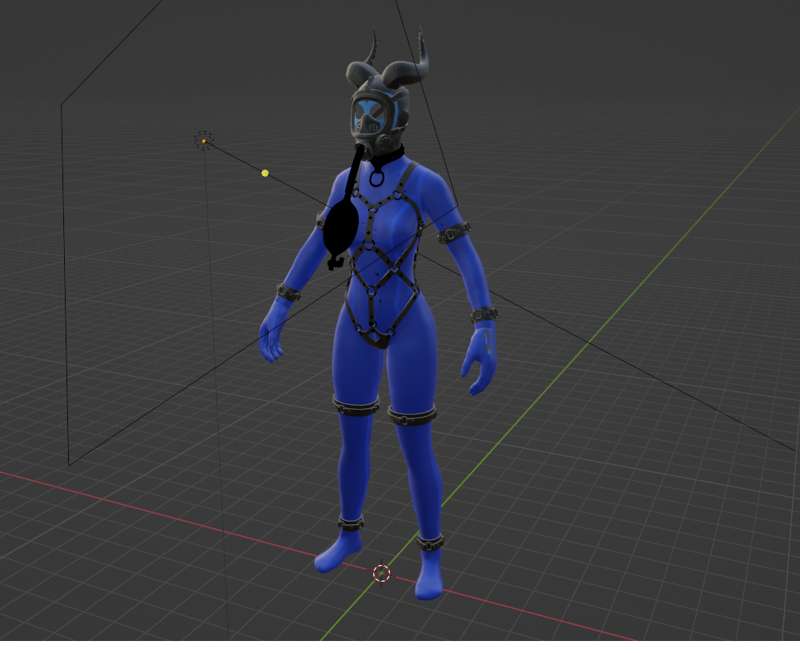Click the wrist cuff on the screen-left arm
The height and width of the screenshot is (653, 800).
click(x=289, y=293)
